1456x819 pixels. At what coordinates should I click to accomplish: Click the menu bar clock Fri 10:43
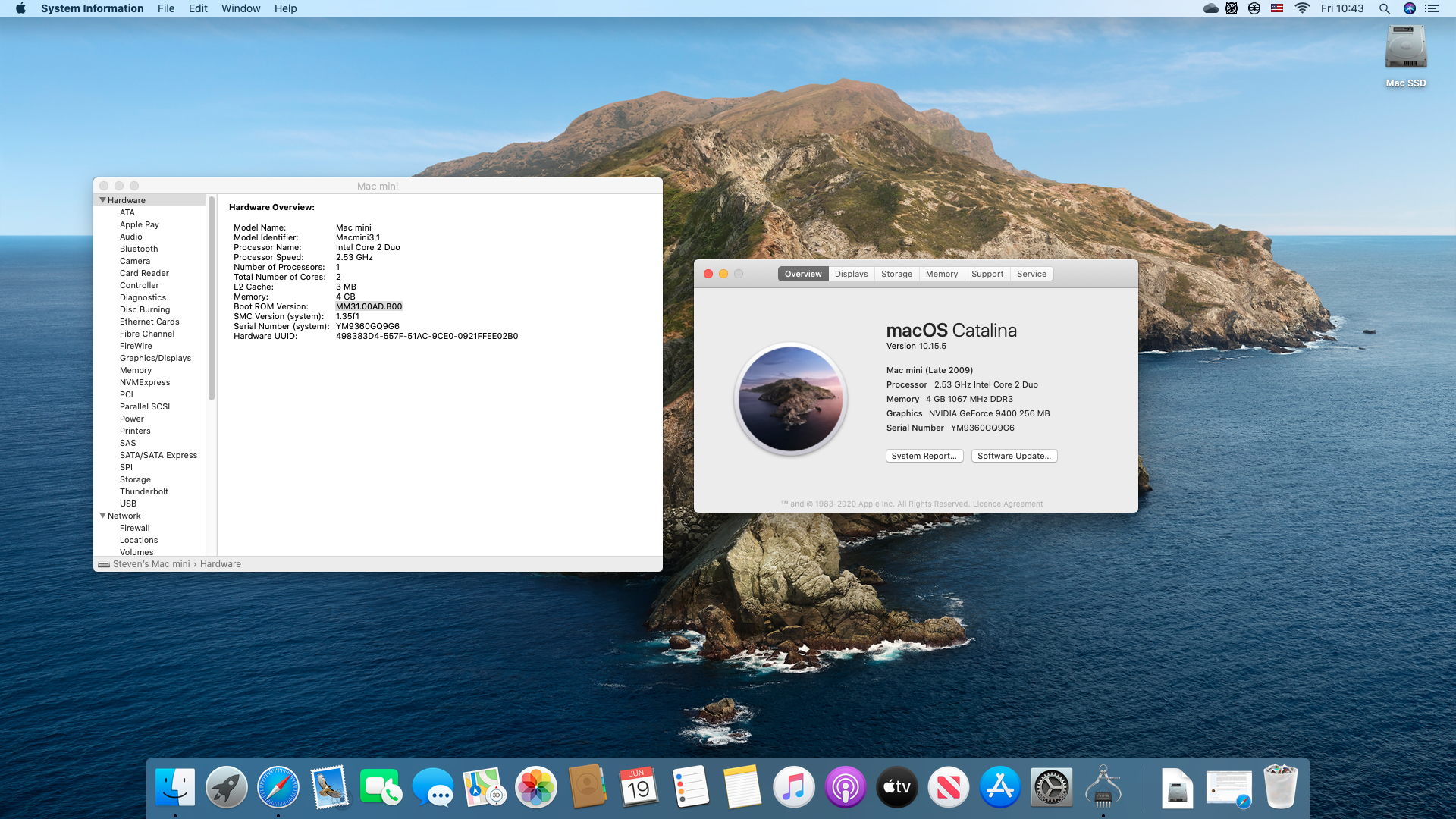tap(1341, 8)
